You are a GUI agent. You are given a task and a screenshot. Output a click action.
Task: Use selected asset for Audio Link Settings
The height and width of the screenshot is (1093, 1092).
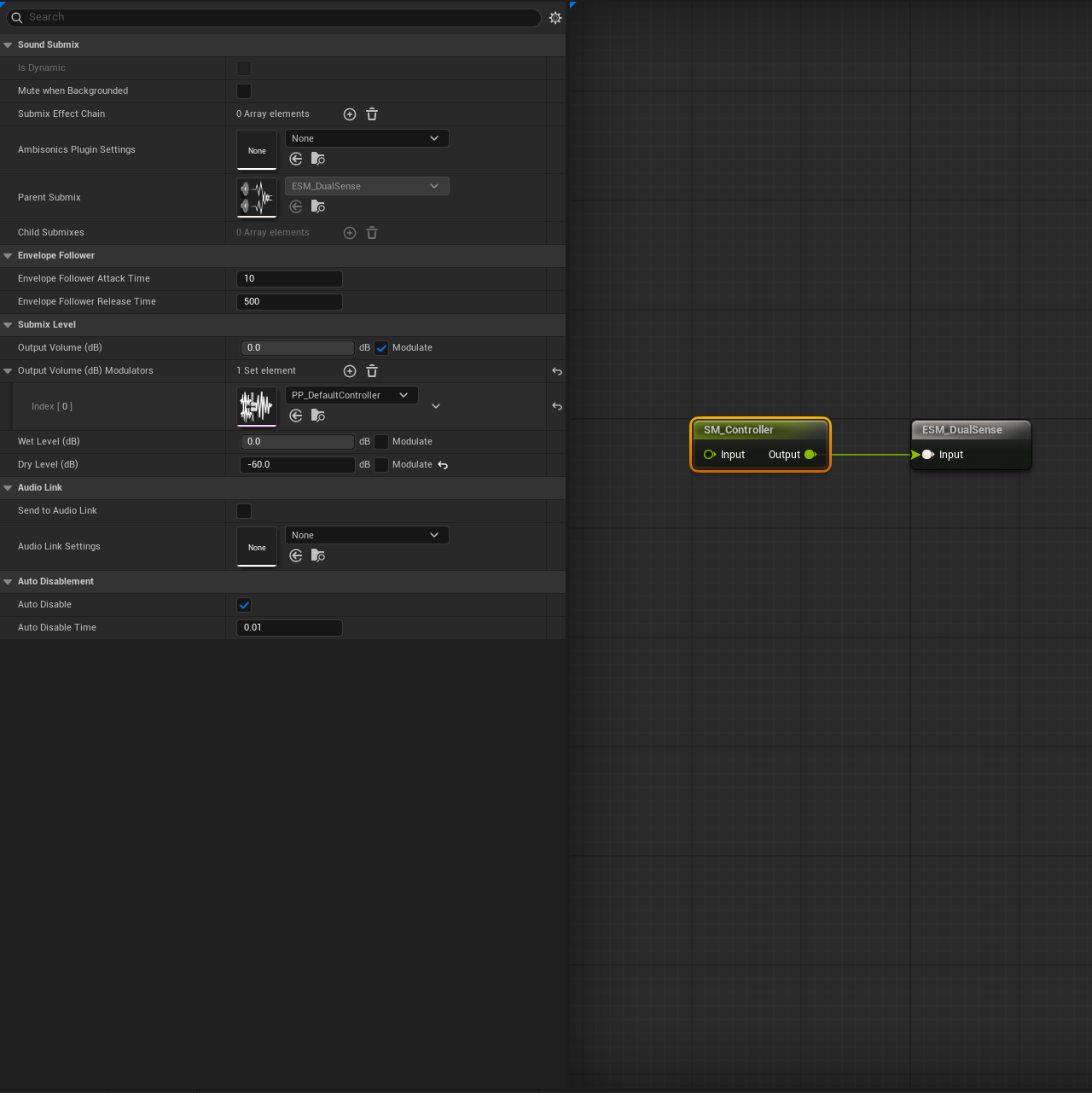pyautogui.click(x=296, y=555)
